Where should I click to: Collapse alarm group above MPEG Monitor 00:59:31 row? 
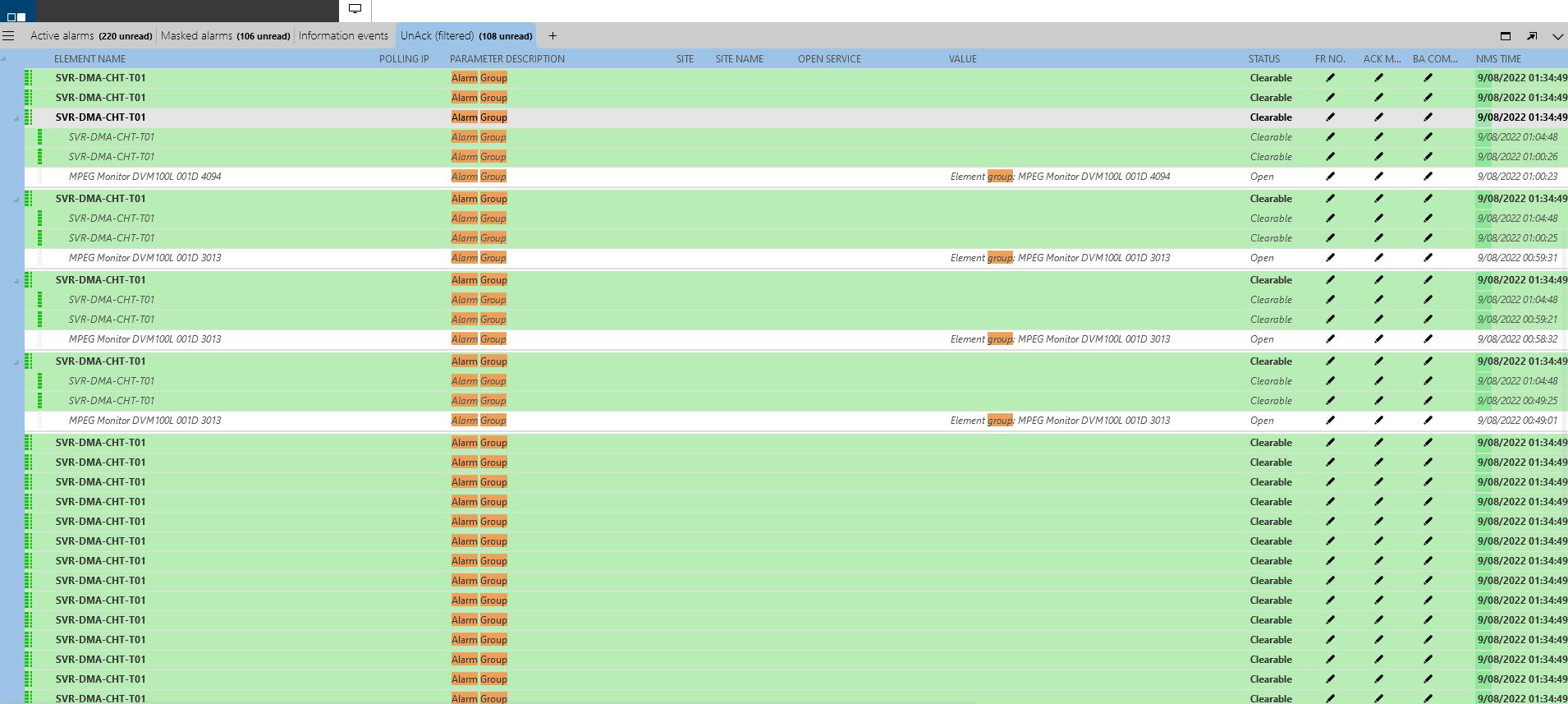16,200
